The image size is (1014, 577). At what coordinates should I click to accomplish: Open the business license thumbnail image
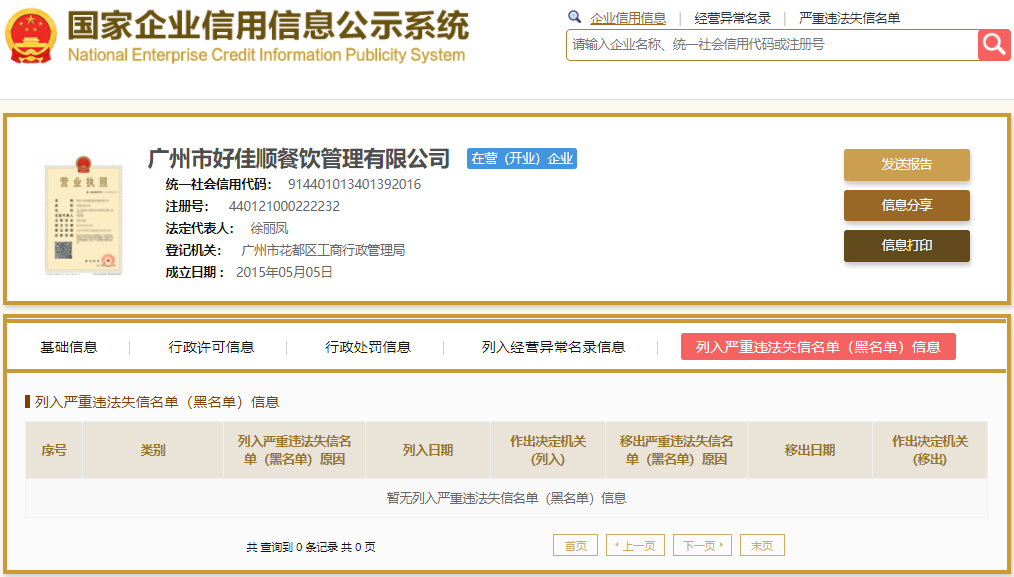coord(83,215)
